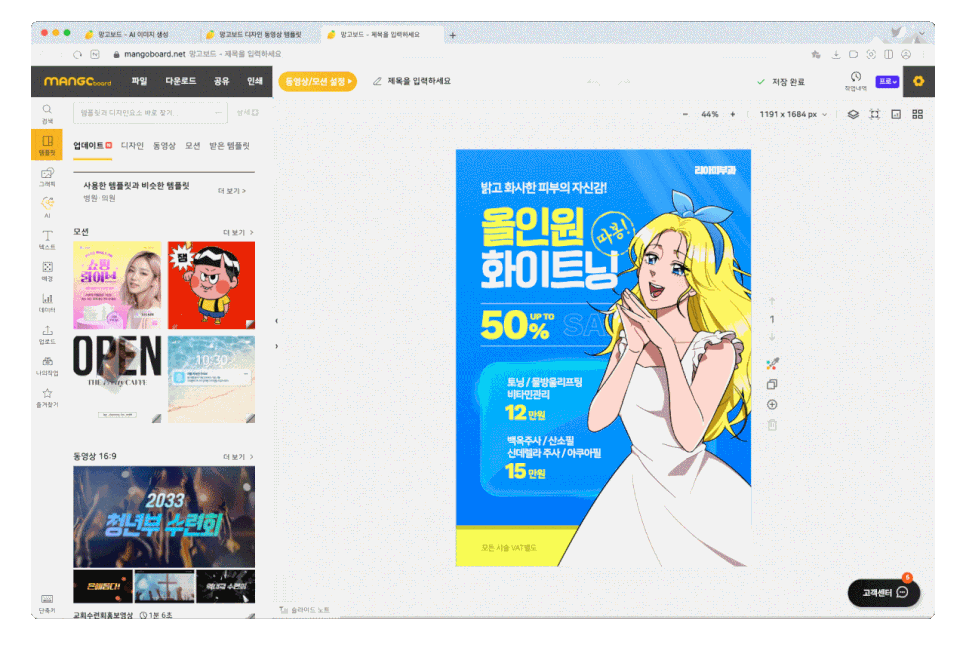Click 동영상/모션 설정 button
The image size is (966, 660).
(317, 81)
